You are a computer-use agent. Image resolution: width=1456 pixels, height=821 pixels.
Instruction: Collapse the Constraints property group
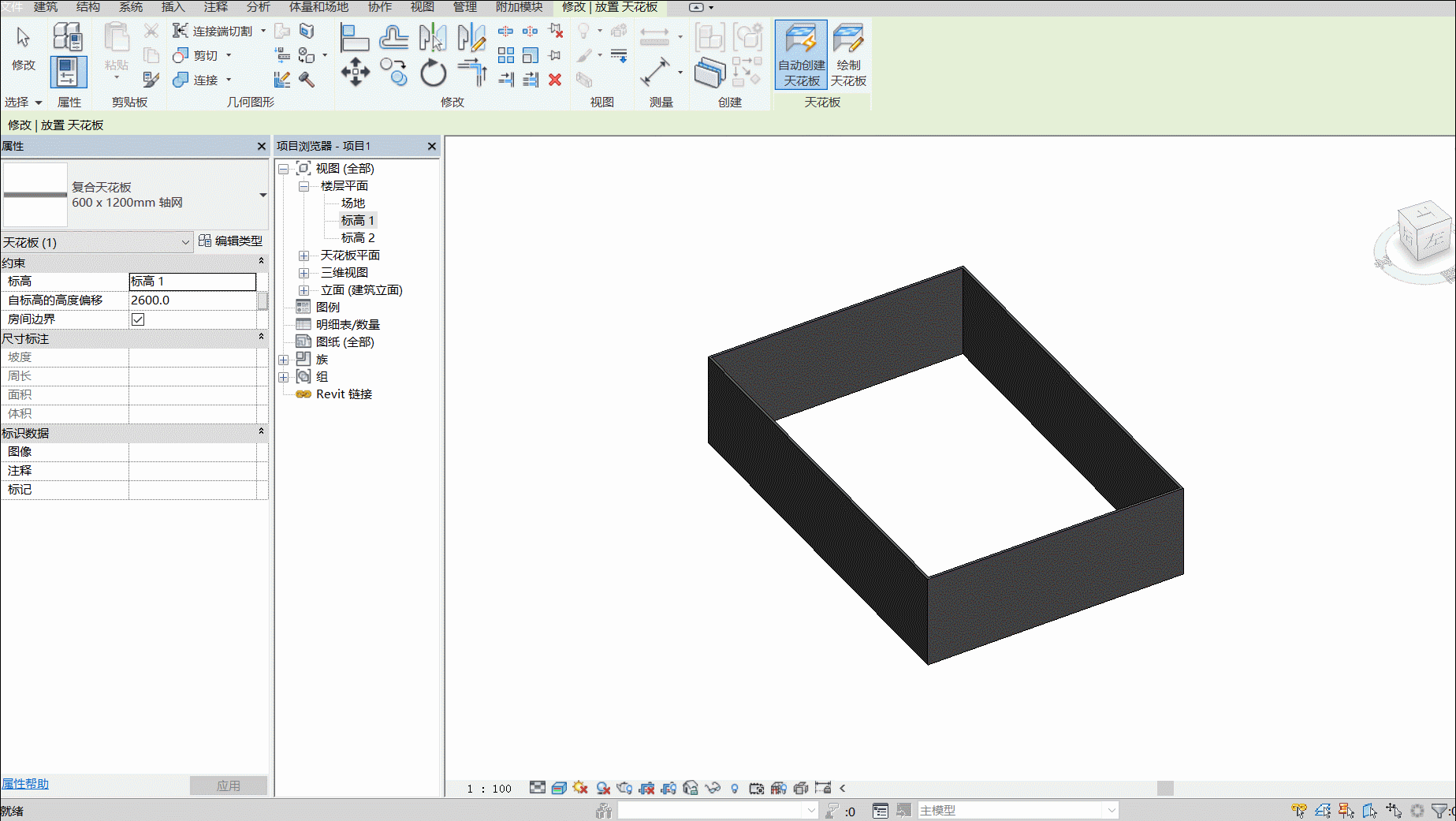point(261,262)
